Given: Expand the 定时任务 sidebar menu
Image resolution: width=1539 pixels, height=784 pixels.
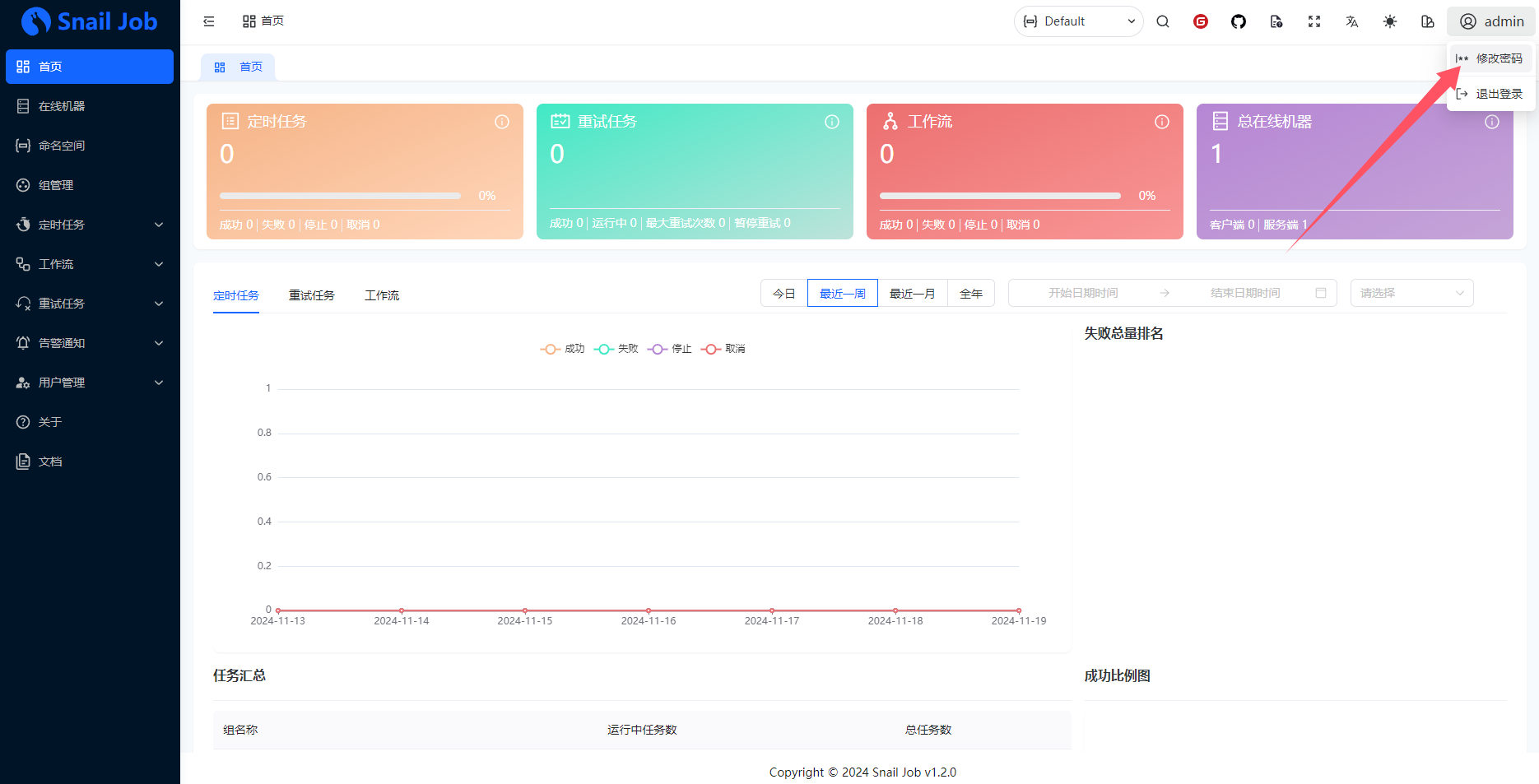Looking at the screenshot, I should point(89,225).
